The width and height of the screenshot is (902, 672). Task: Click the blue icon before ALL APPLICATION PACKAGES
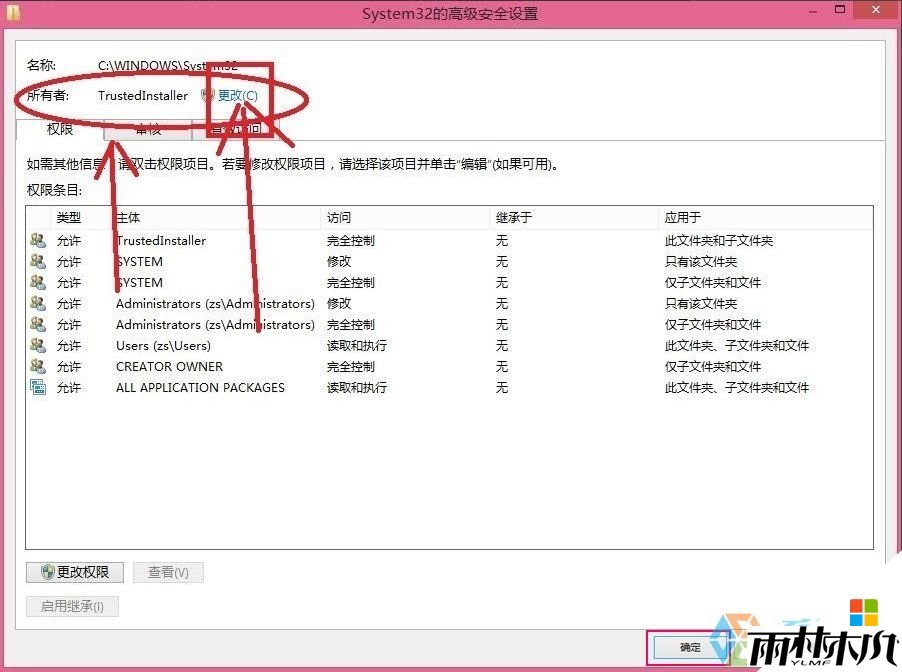(38, 388)
